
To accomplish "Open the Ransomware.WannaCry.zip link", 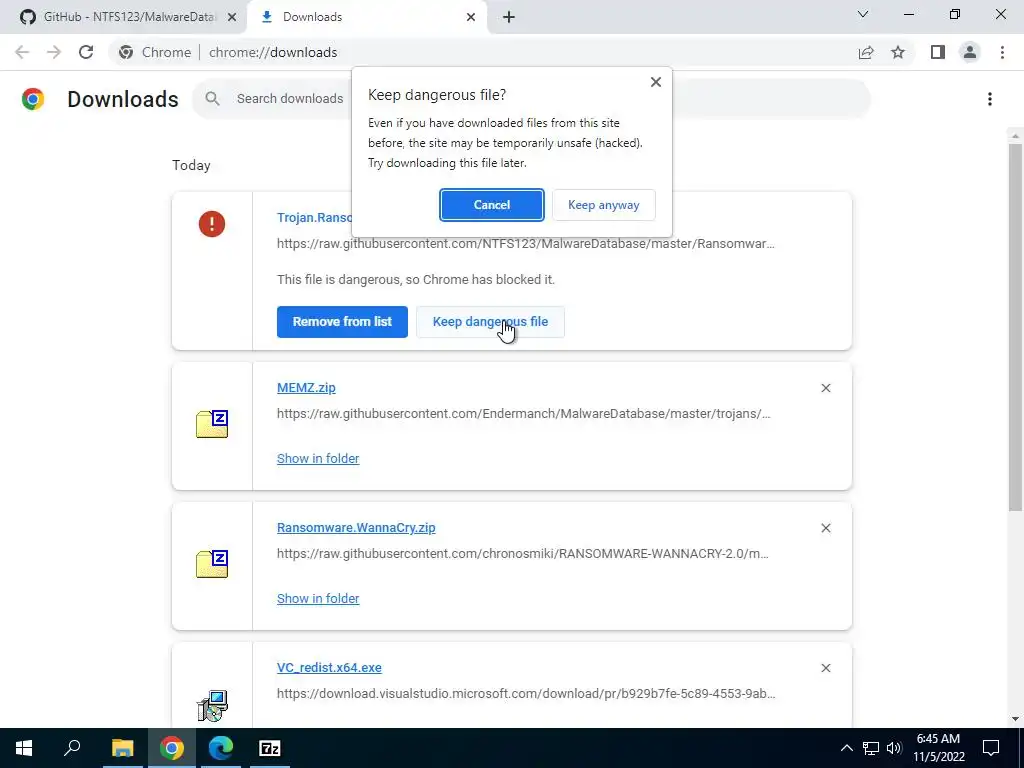I will coord(356,528).
